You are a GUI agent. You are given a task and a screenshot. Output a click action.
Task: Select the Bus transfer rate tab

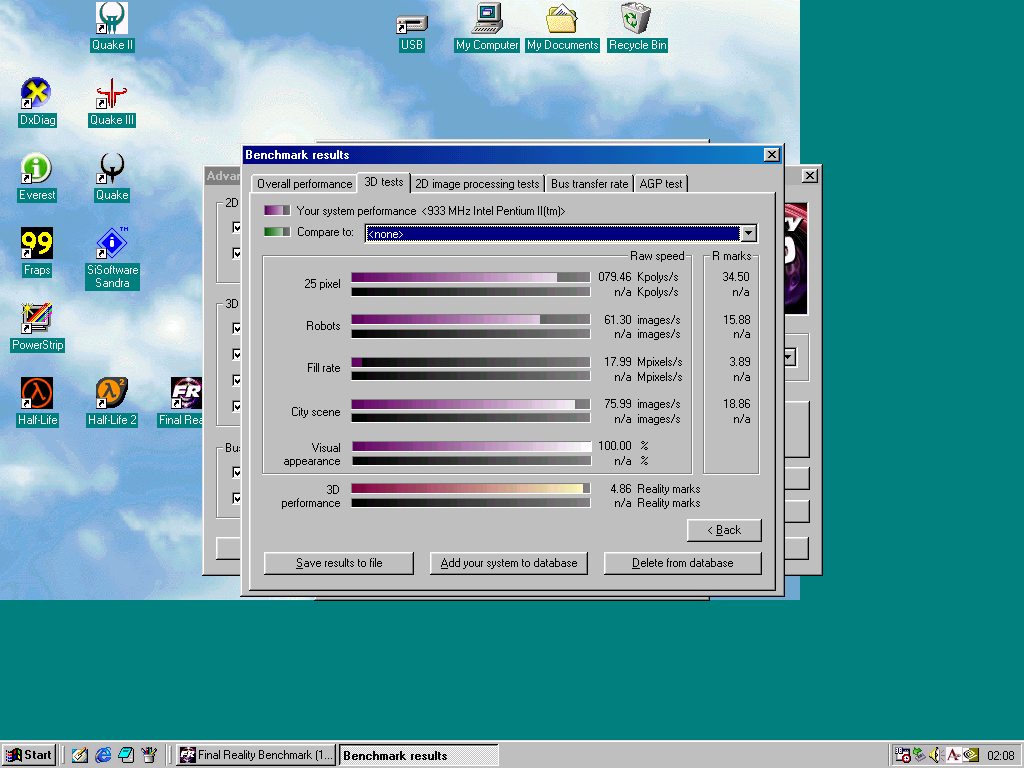tap(589, 184)
